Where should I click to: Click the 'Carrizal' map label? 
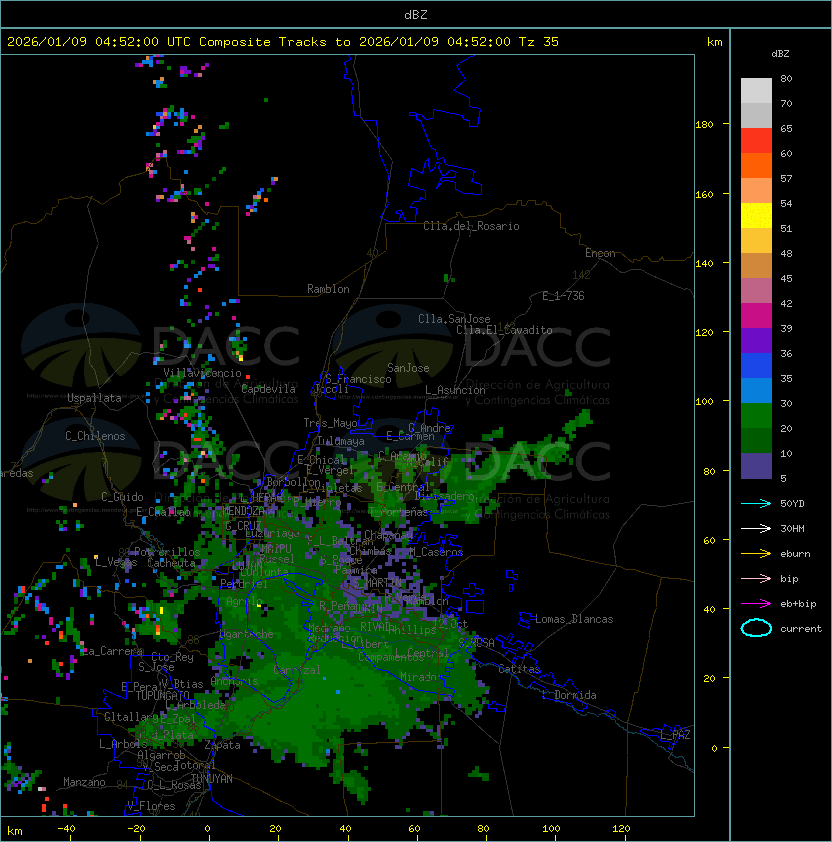pyautogui.click(x=297, y=670)
